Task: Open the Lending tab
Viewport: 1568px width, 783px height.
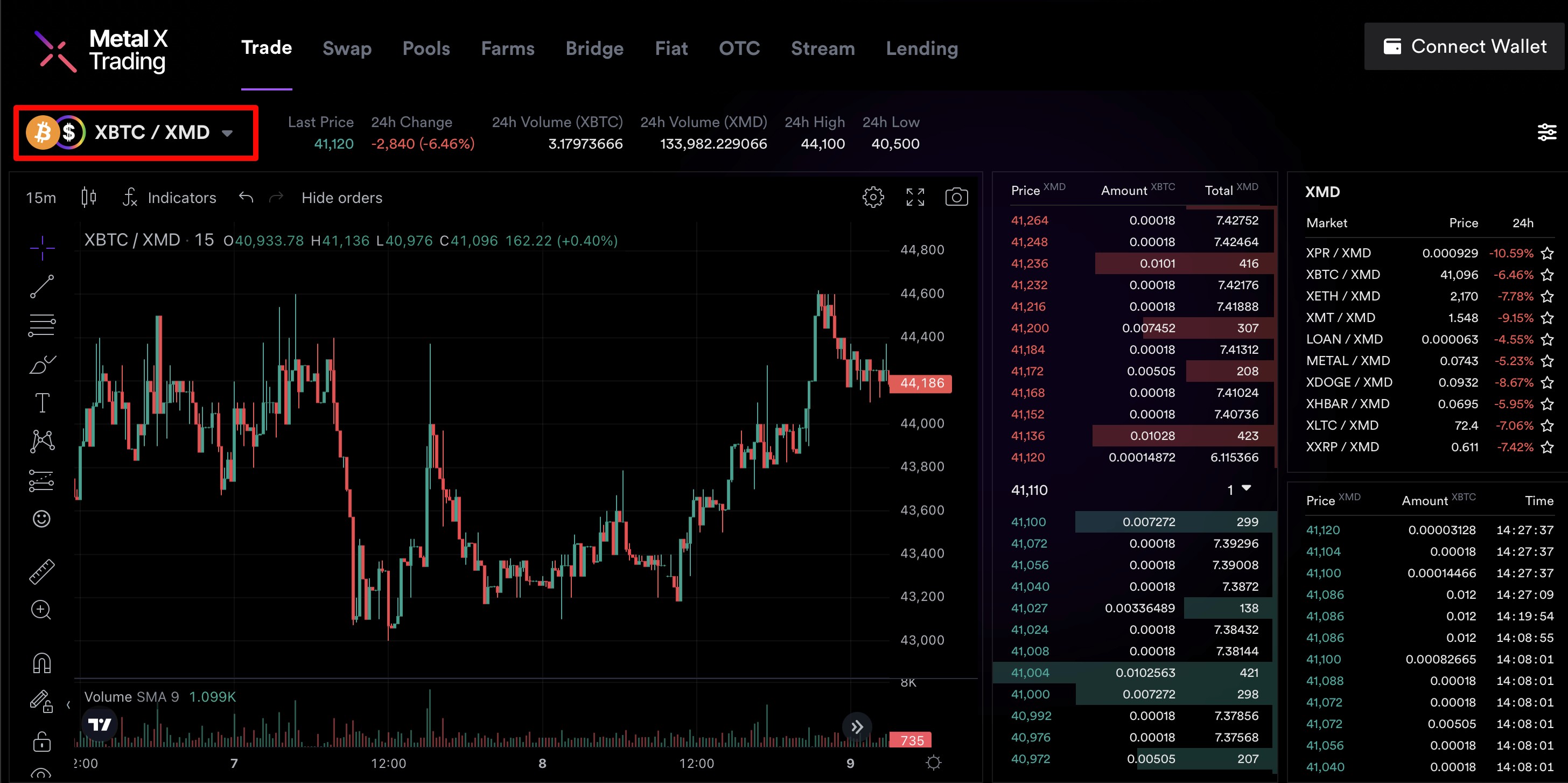Action: [921, 48]
